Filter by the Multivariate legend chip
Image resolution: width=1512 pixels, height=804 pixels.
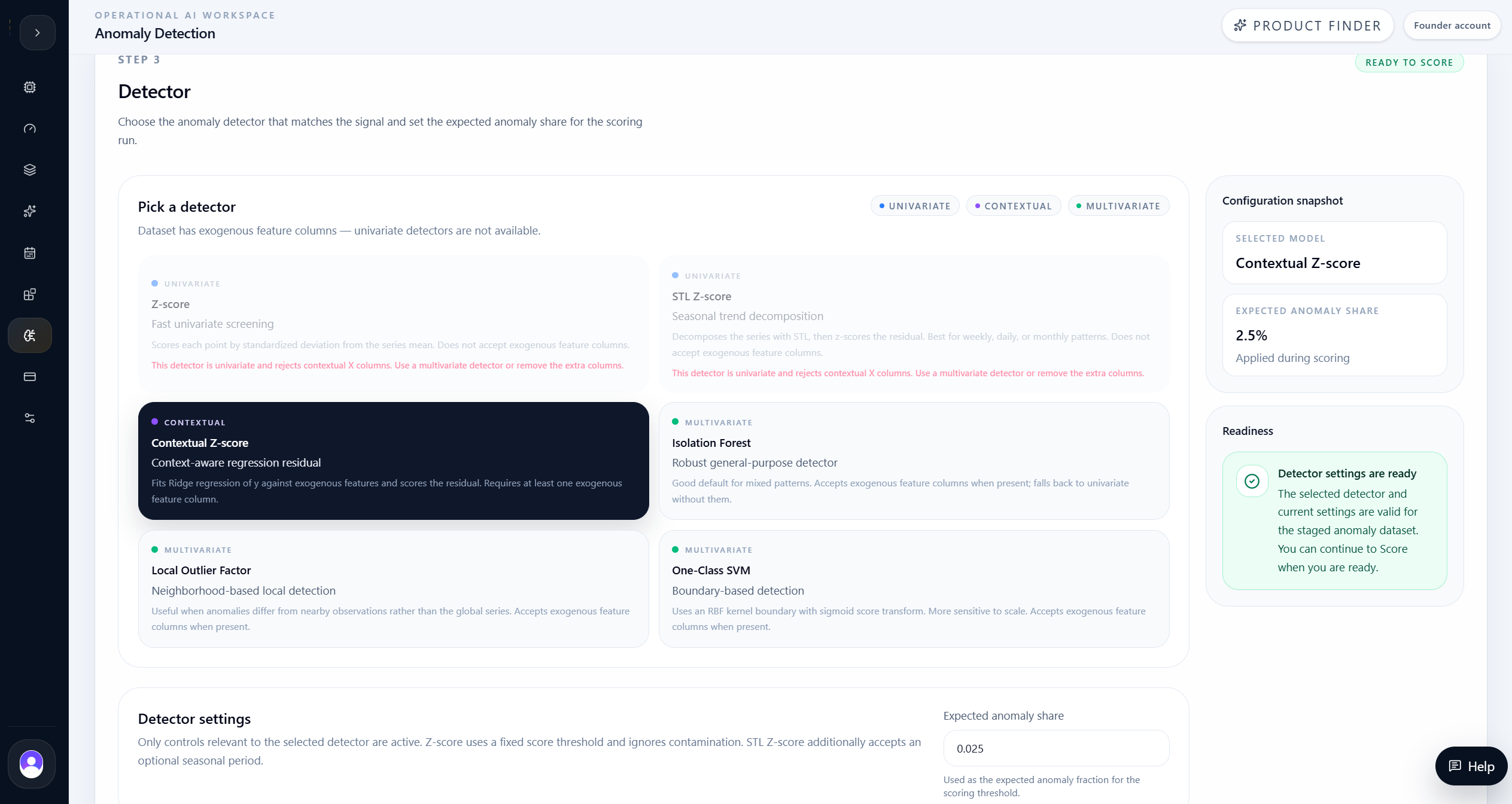1118,206
